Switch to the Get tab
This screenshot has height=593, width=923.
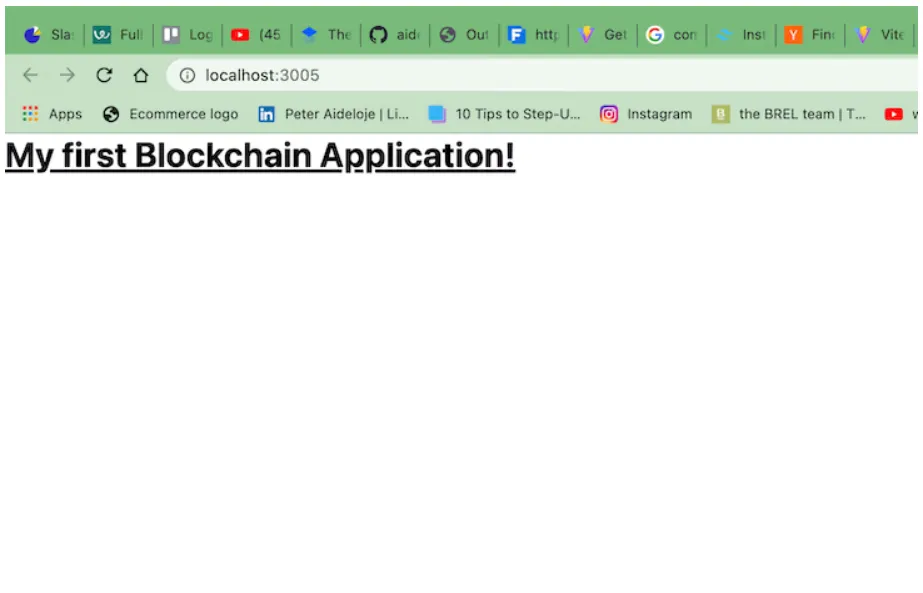pyautogui.click(x=602, y=35)
